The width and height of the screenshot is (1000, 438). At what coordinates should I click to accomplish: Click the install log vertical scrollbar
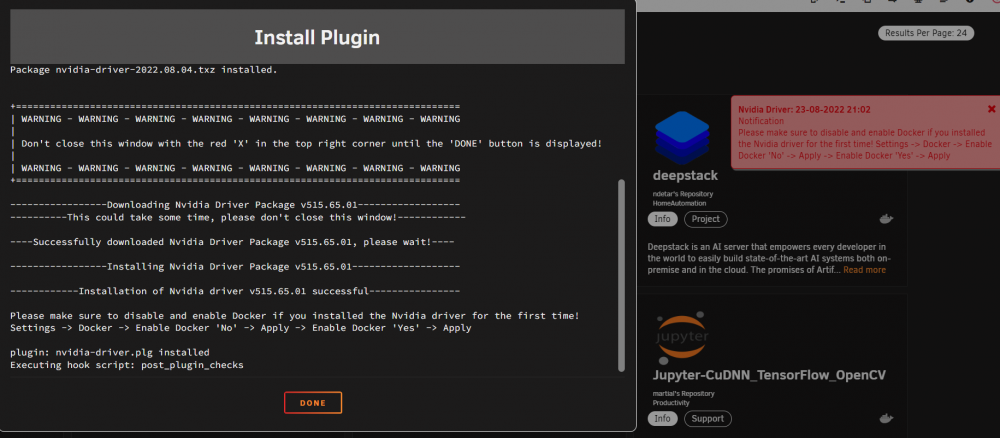tap(622, 275)
